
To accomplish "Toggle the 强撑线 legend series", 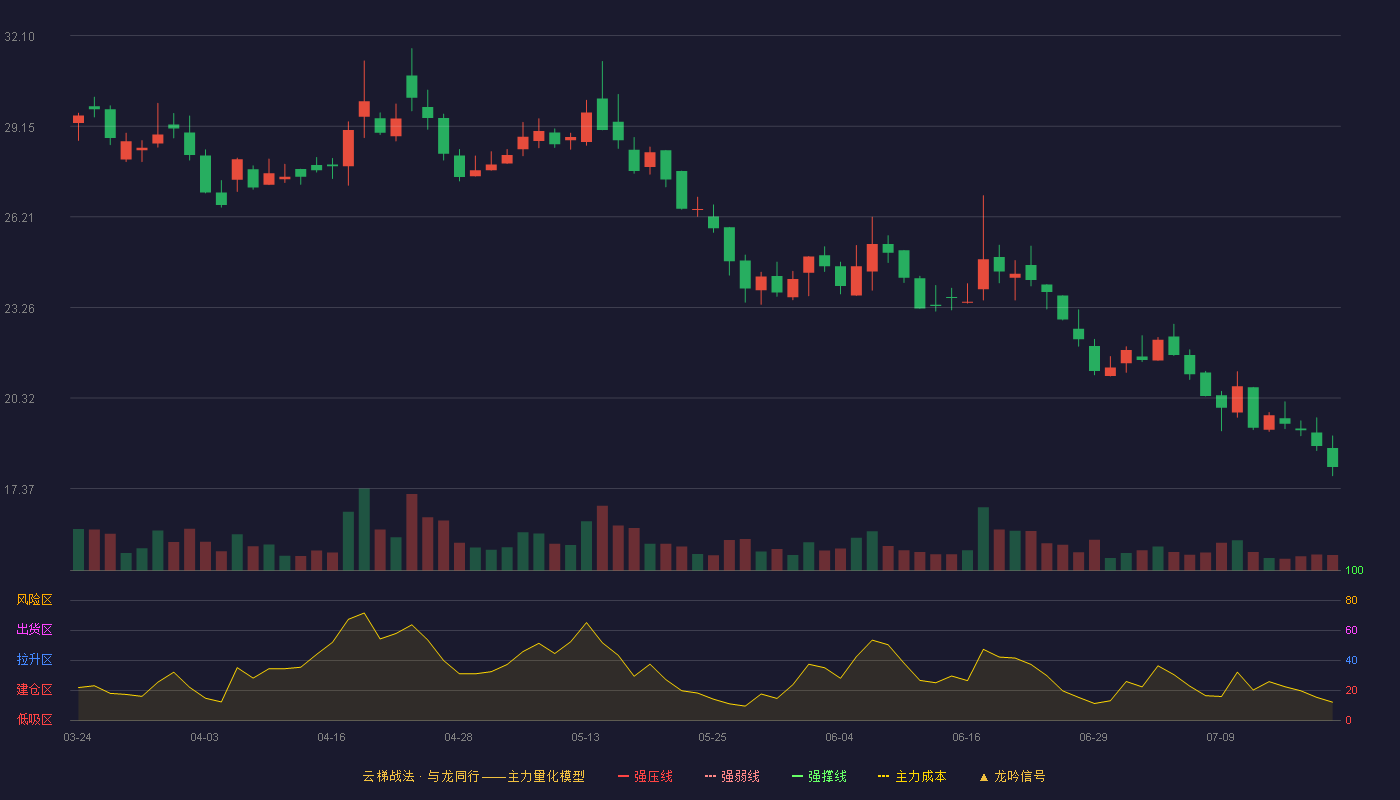I will [x=819, y=776].
